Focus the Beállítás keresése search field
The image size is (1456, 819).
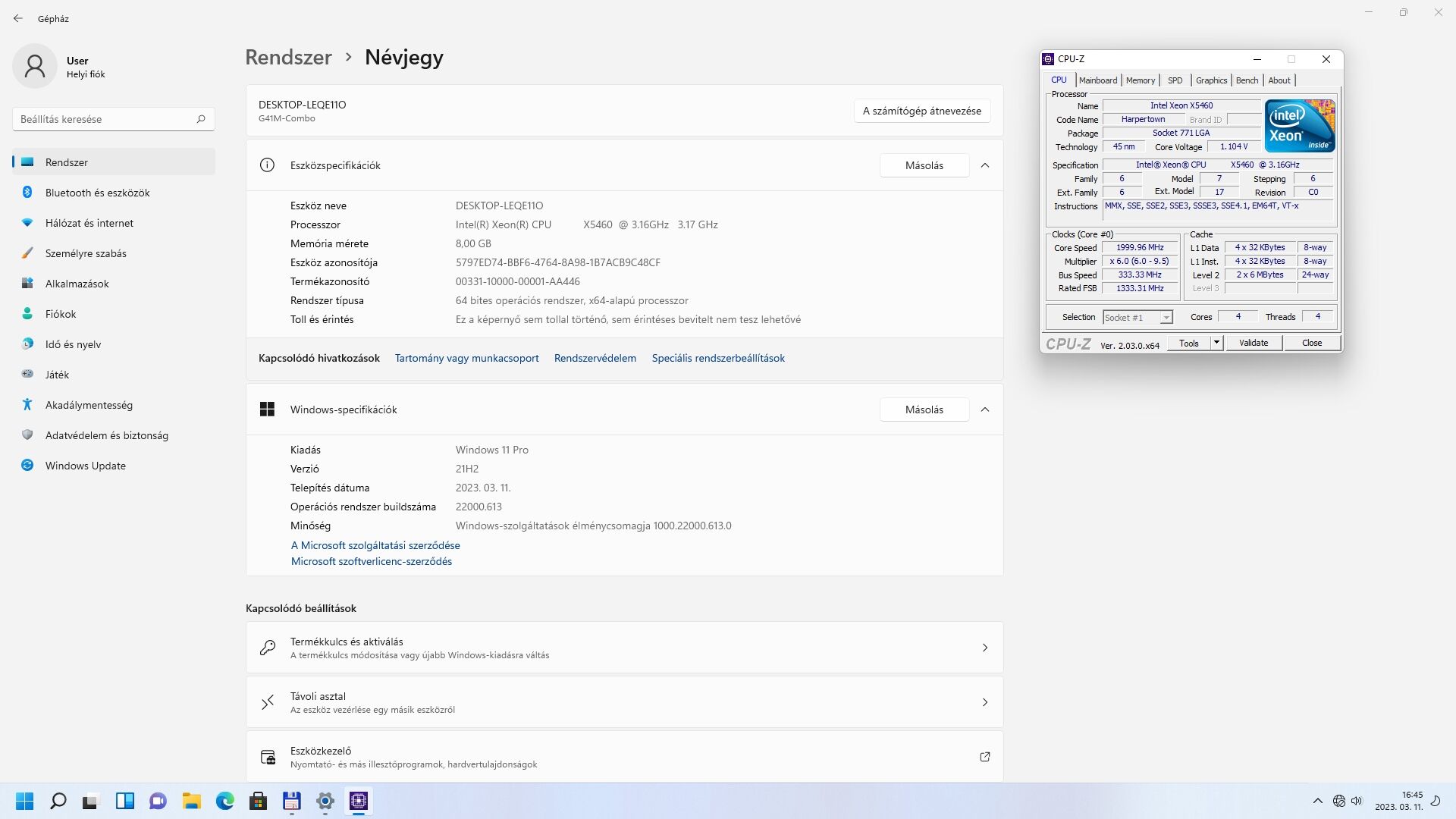[114, 119]
